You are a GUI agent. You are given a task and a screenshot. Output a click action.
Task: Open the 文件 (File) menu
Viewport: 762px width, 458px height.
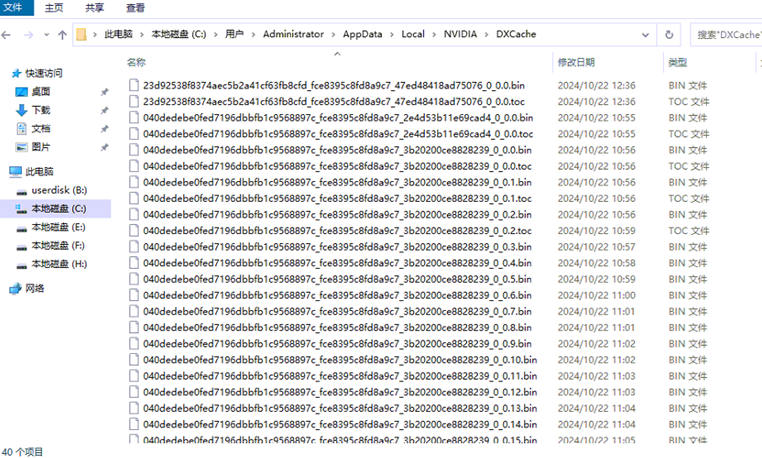pyautogui.click(x=13, y=8)
